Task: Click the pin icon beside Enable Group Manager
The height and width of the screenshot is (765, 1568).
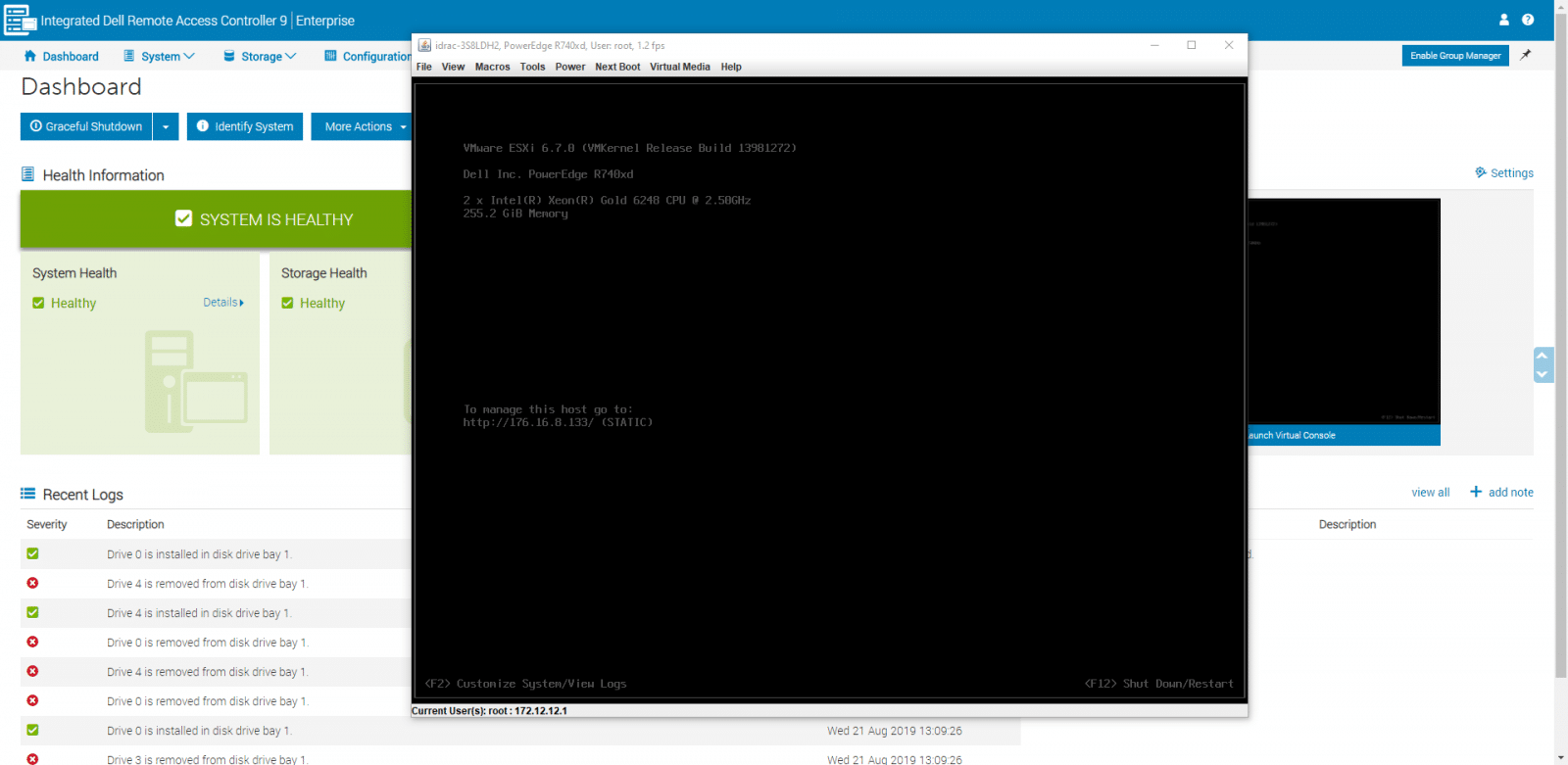Action: (x=1525, y=56)
